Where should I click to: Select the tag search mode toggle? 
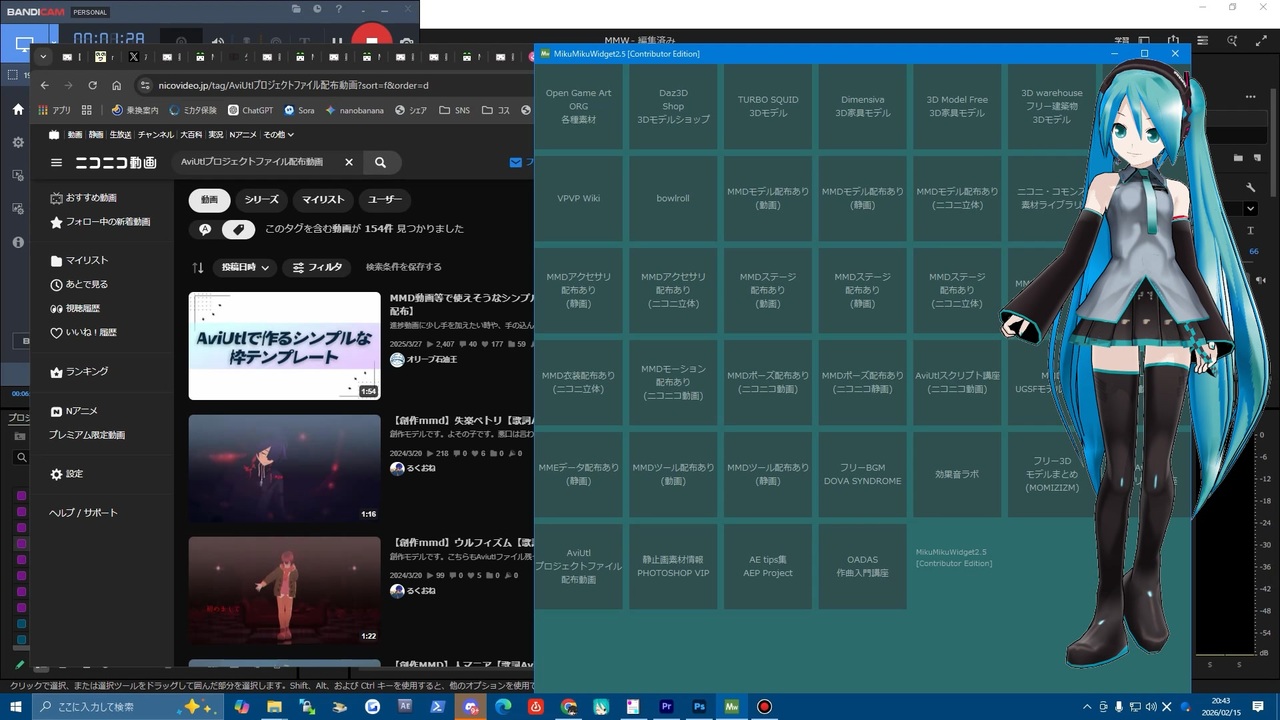click(238, 229)
